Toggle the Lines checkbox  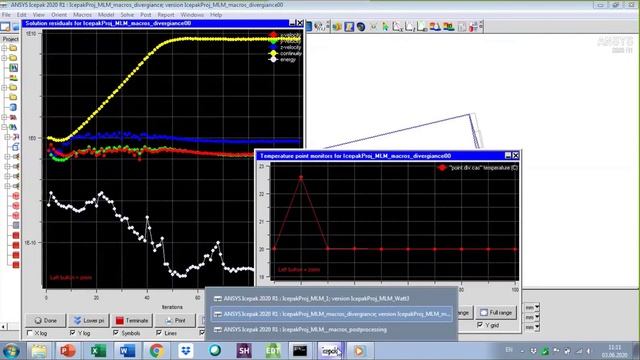click(x=159, y=333)
